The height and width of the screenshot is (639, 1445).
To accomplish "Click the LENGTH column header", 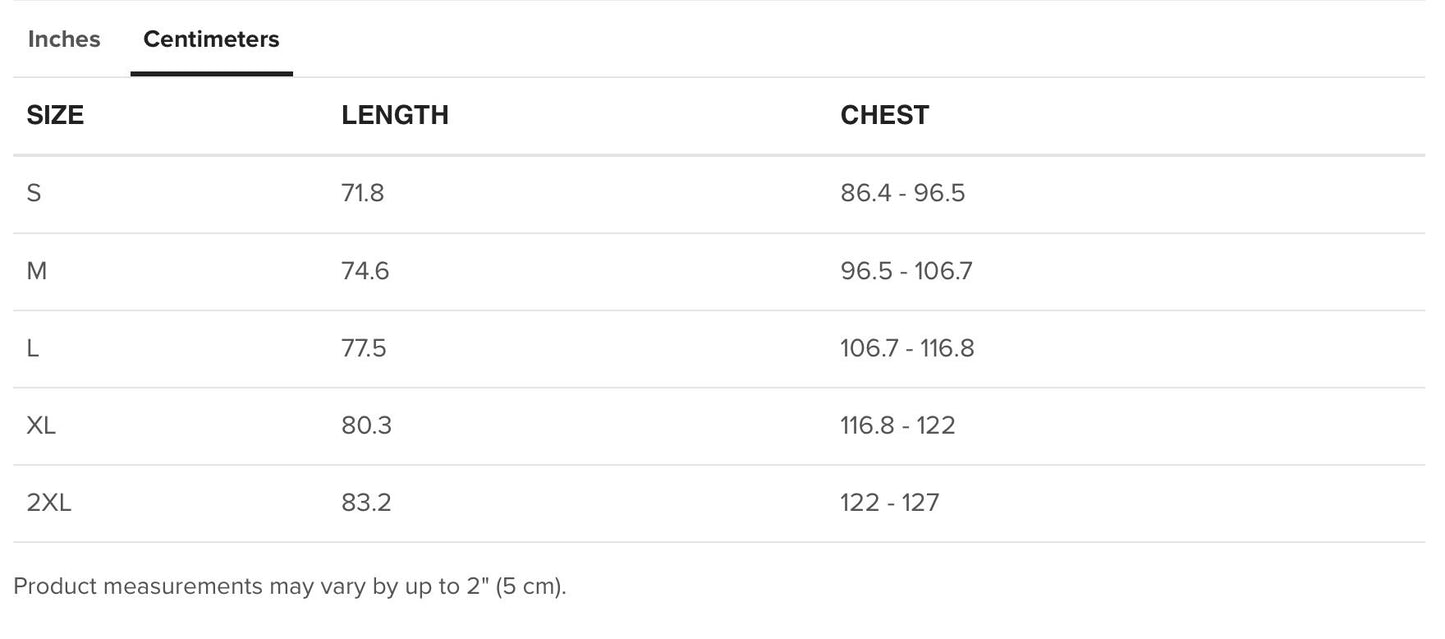I will tap(395, 115).
